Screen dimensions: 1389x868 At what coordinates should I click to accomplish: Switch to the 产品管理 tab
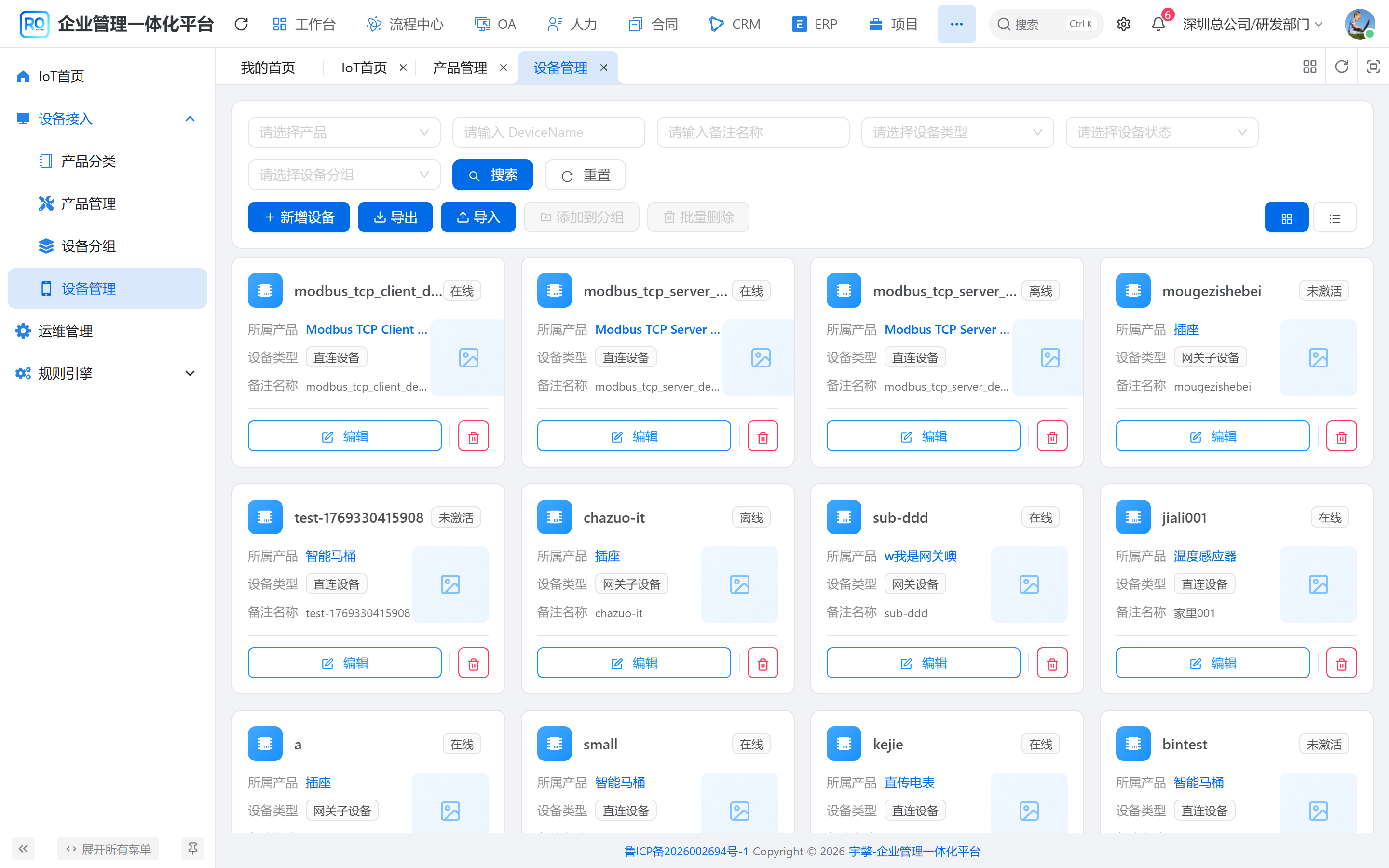point(460,68)
